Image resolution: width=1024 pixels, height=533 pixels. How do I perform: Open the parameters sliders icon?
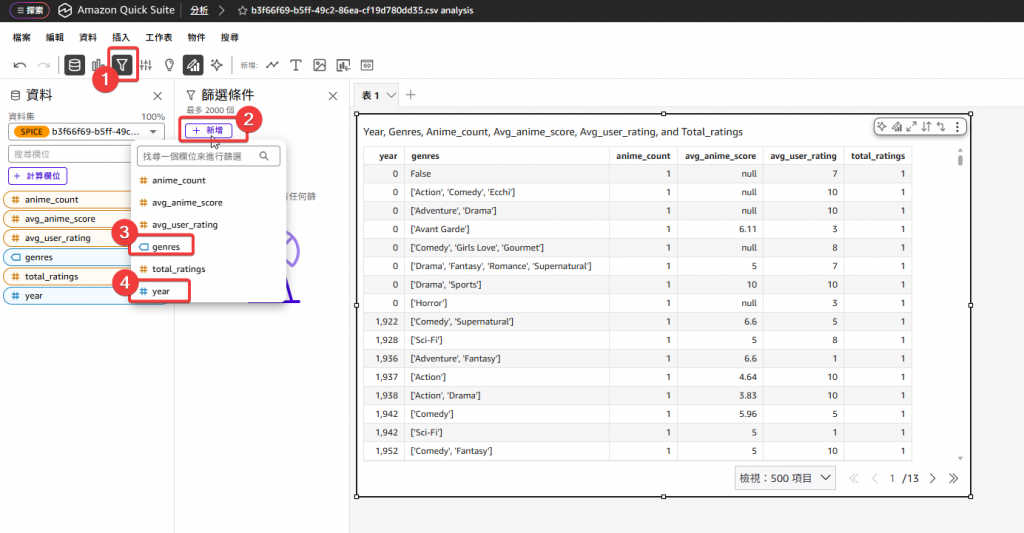[x=146, y=65]
